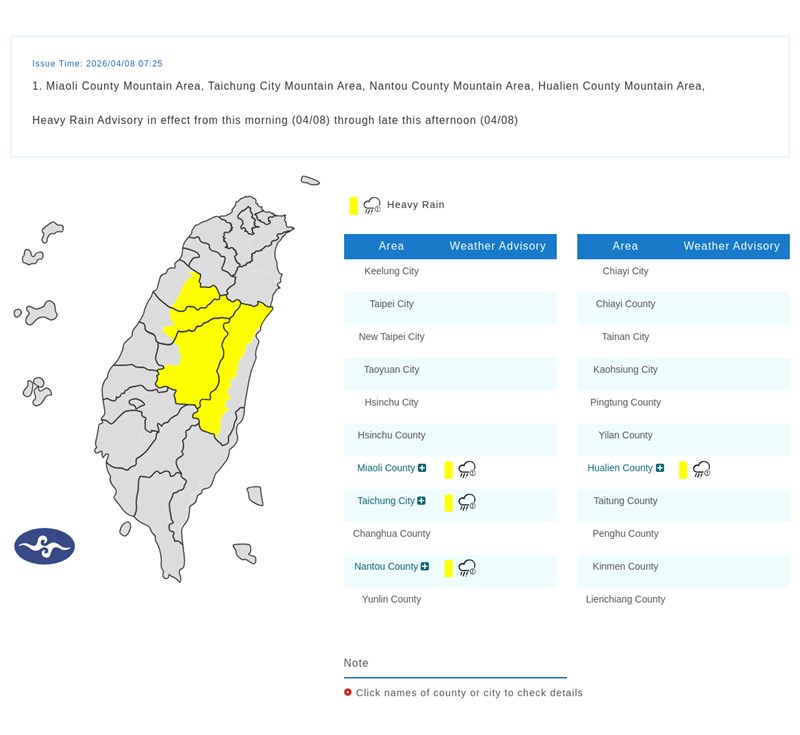Click the yellow swatch in Heavy Rain legend

(x=354, y=205)
